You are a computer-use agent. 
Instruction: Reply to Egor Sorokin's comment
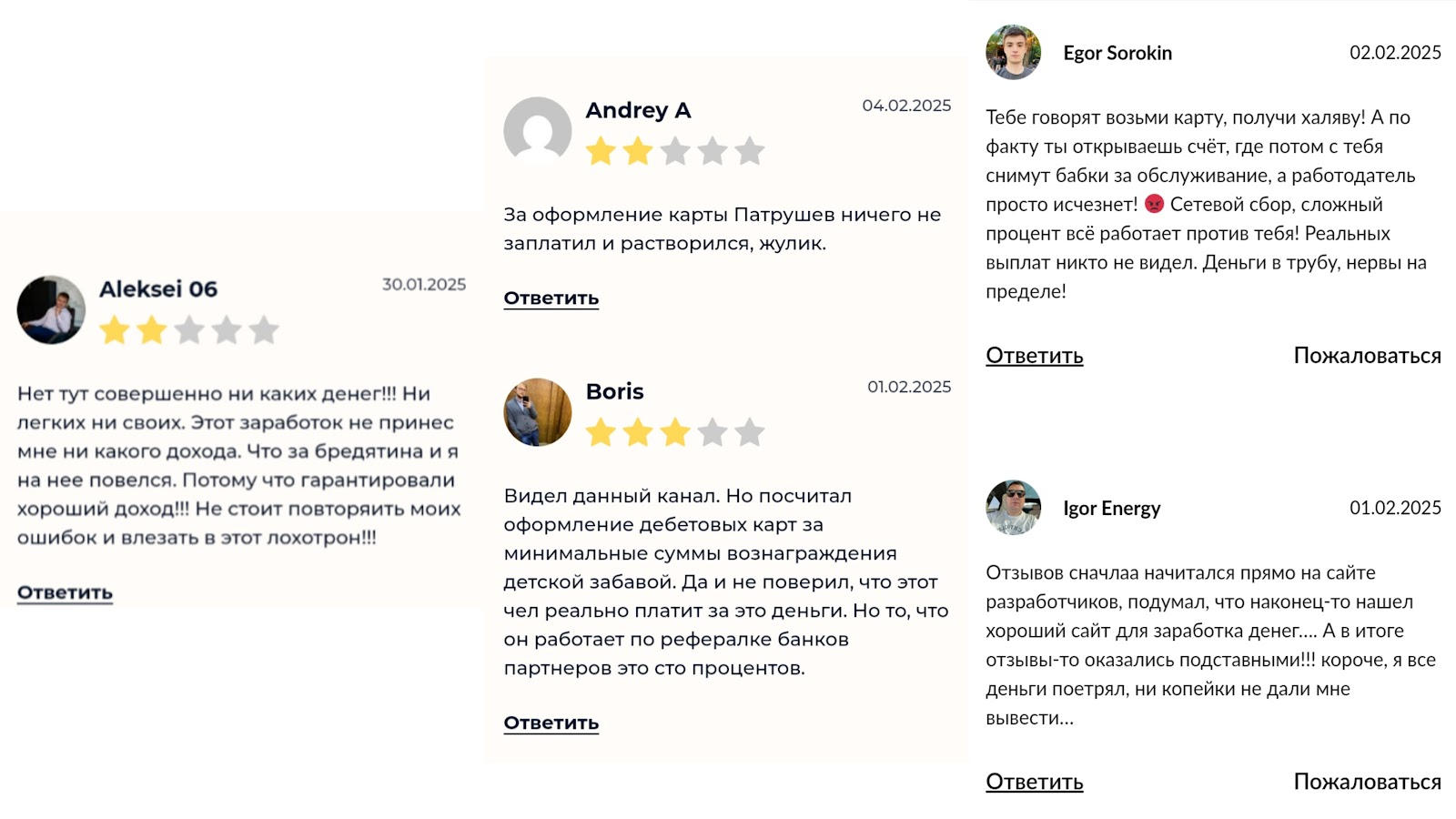pyautogui.click(x=1035, y=356)
